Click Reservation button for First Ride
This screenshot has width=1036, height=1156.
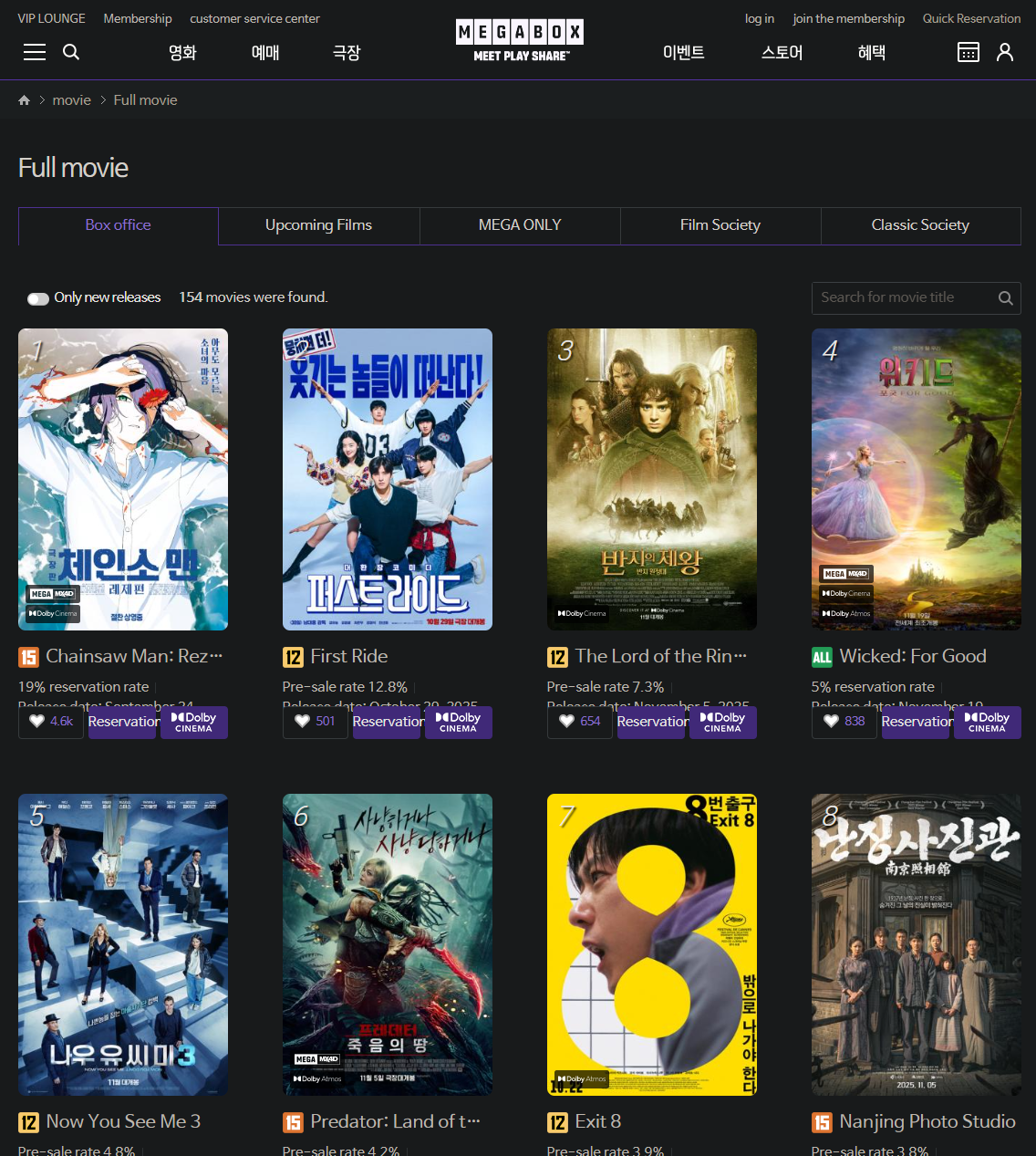pos(388,723)
